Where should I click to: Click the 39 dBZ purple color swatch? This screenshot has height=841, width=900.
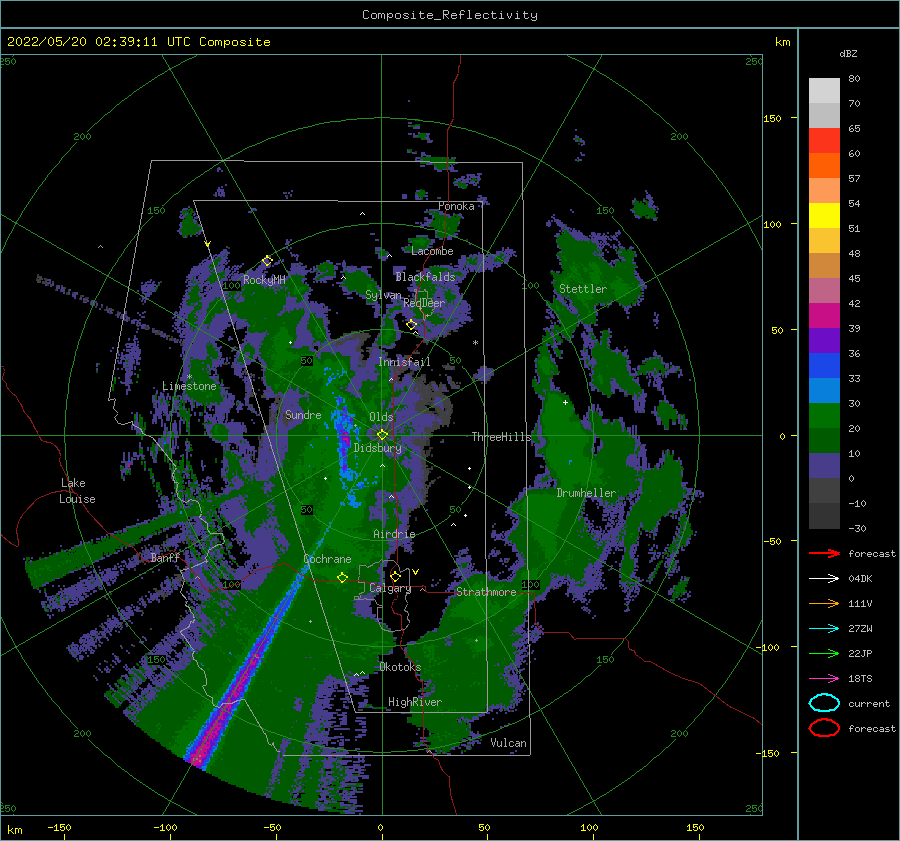[x=824, y=340]
